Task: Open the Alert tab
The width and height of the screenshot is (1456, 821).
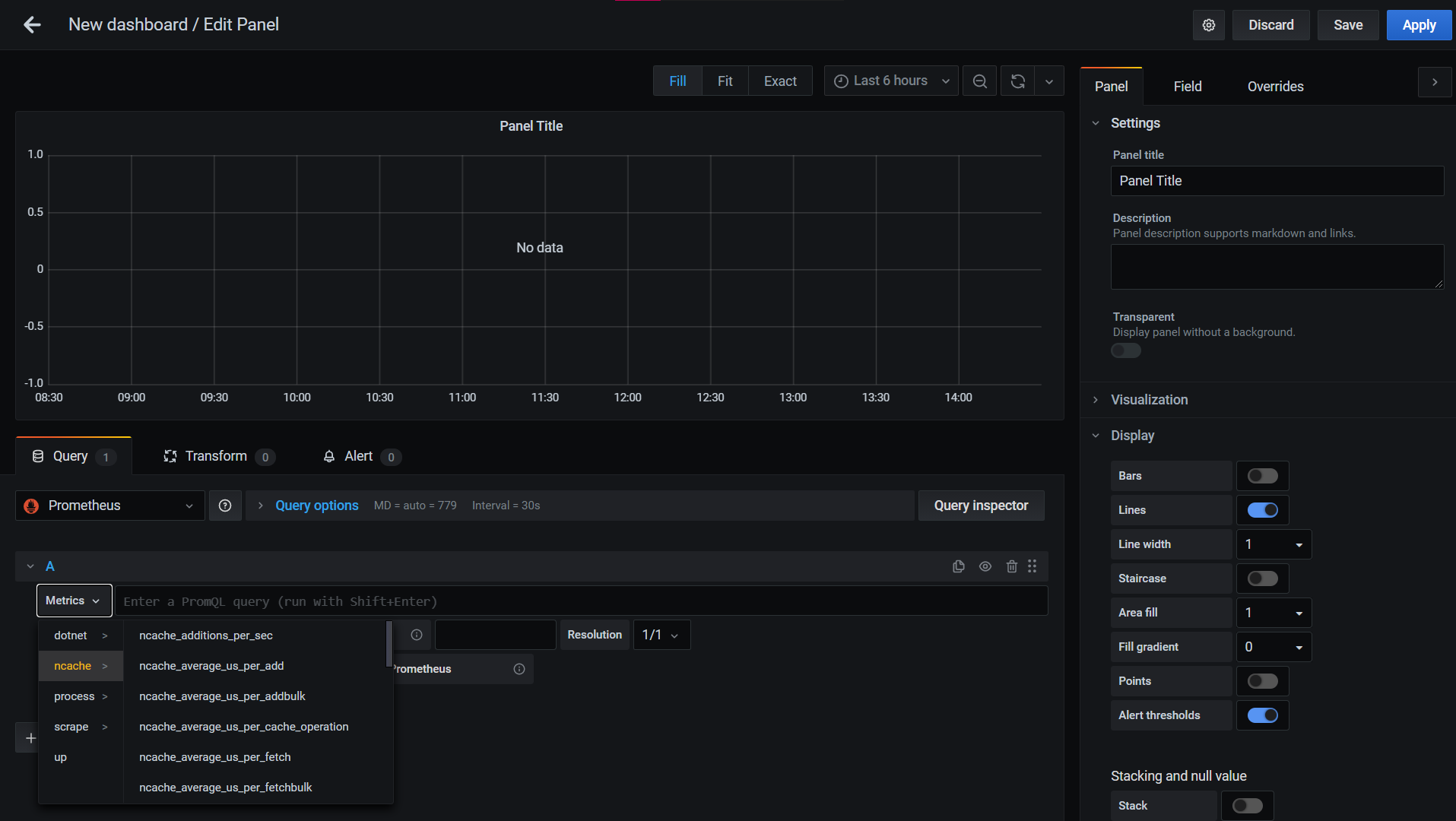Action: click(x=362, y=456)
